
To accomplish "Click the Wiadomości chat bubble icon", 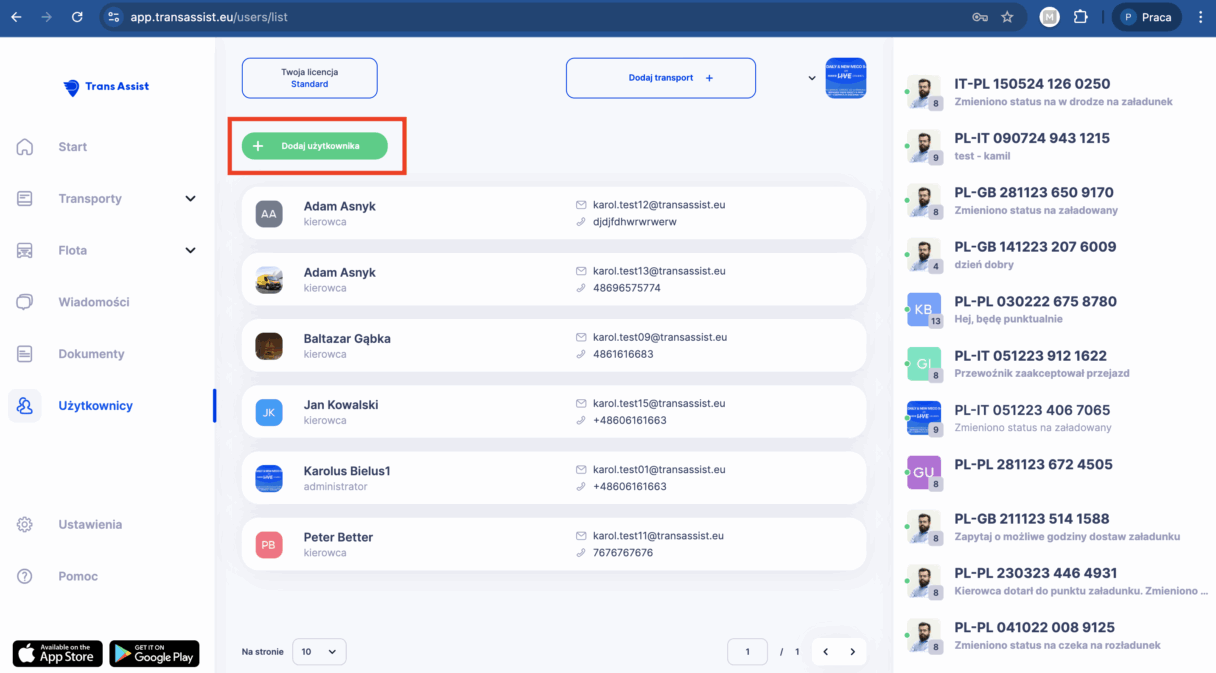I will coord(25,302).
